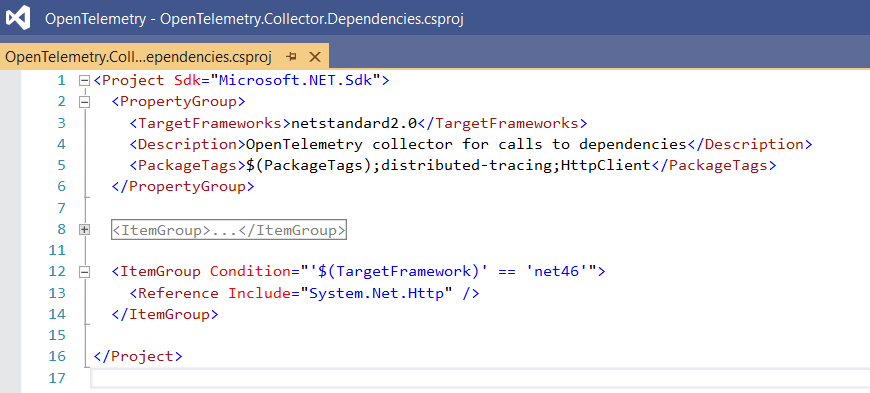Screen dimensions: 870x393
Task: Click the closing </PropertyGroup> tag on line 6
Action: tap(183, 187)
